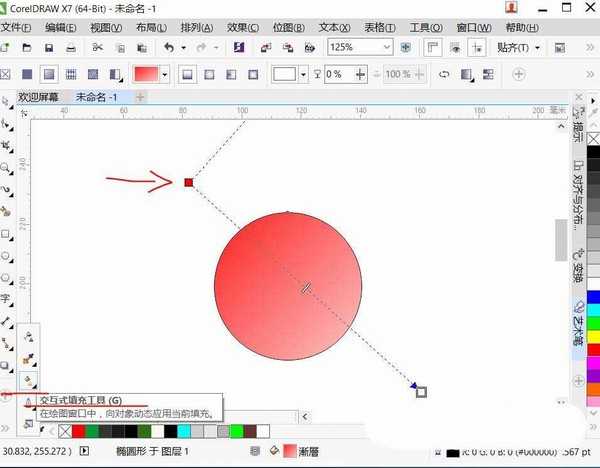Click the red gradient start node on canvas

[x=188, y=182]
